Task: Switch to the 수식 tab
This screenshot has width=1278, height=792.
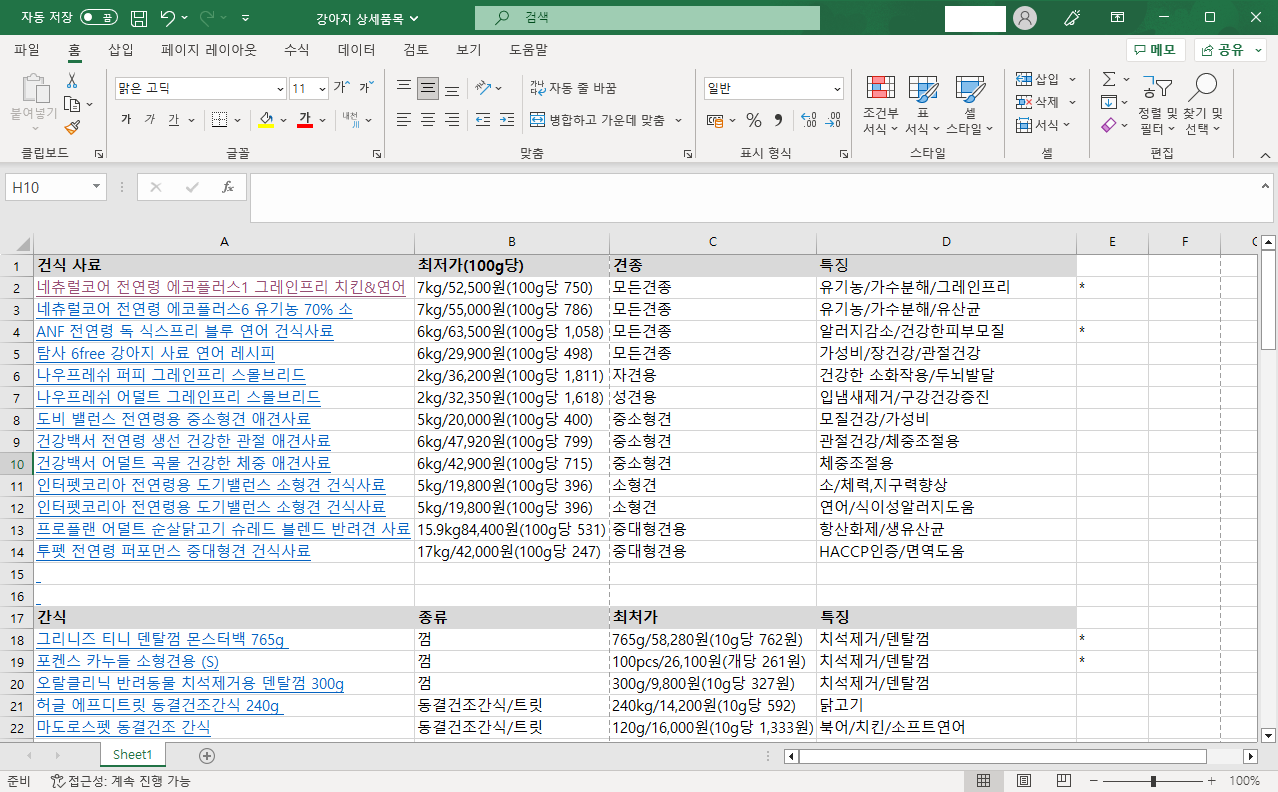Action: click(297, 49)
